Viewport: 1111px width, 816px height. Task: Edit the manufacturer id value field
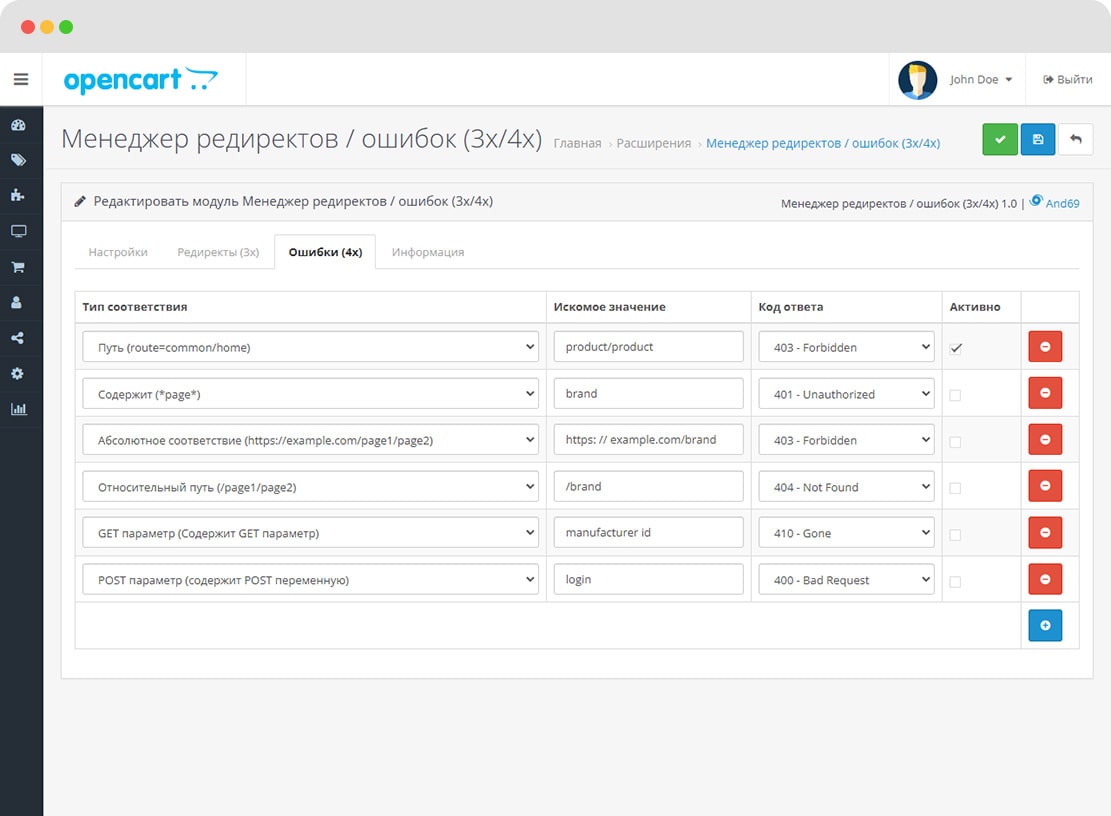pos(648,532)
